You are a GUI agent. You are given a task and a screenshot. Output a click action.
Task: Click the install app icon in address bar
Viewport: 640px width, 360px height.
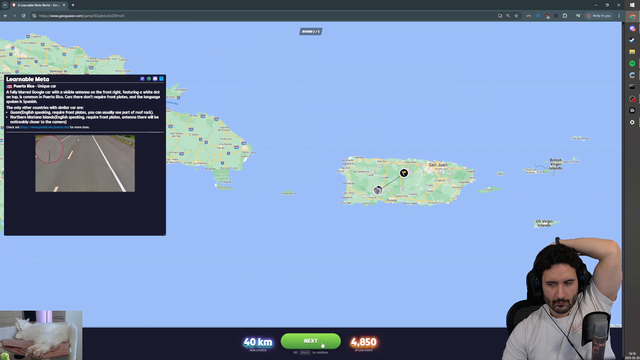tap(500, 16)
